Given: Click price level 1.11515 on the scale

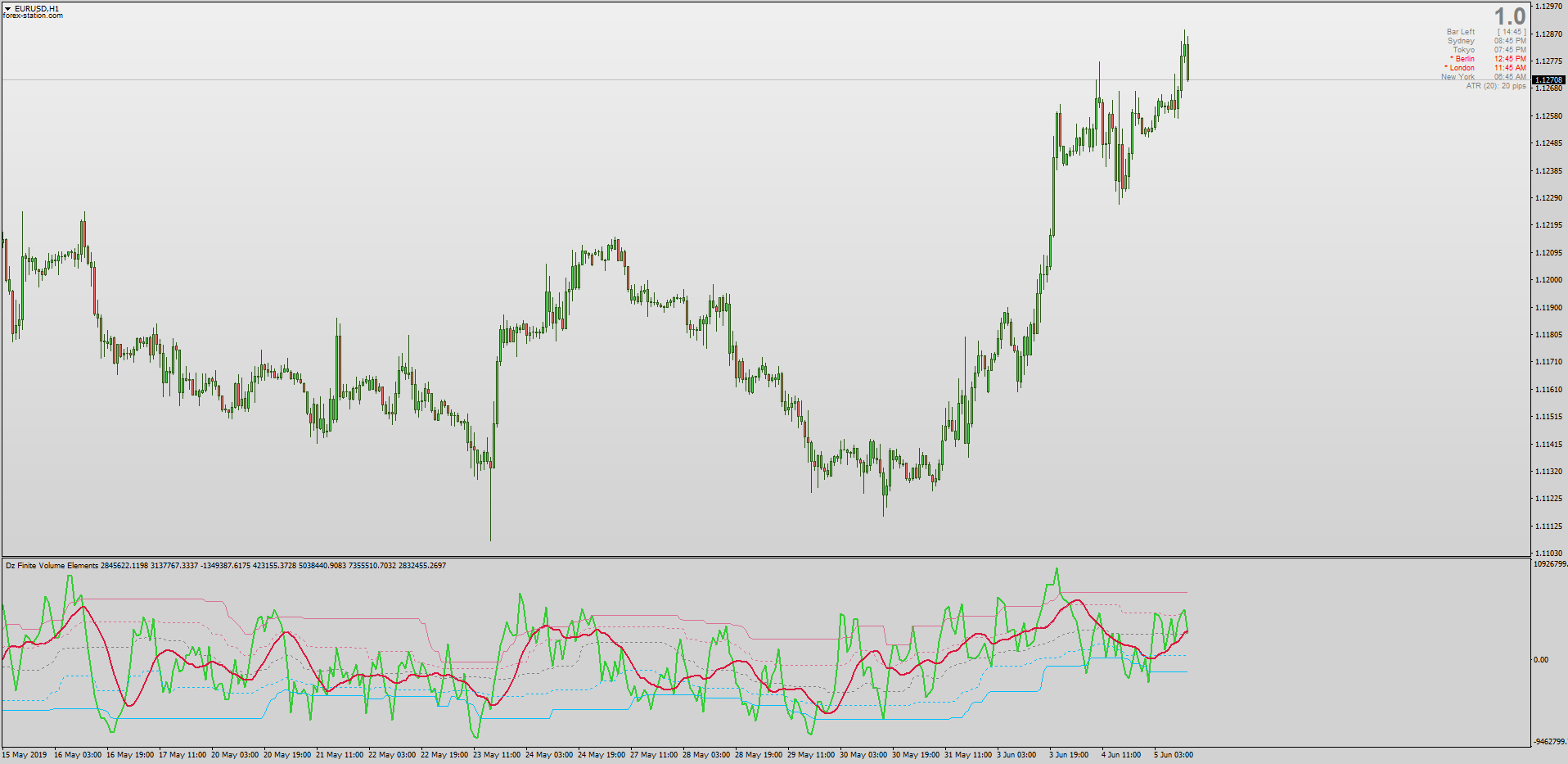Looking at the screenshot, I should [1549, 417].
